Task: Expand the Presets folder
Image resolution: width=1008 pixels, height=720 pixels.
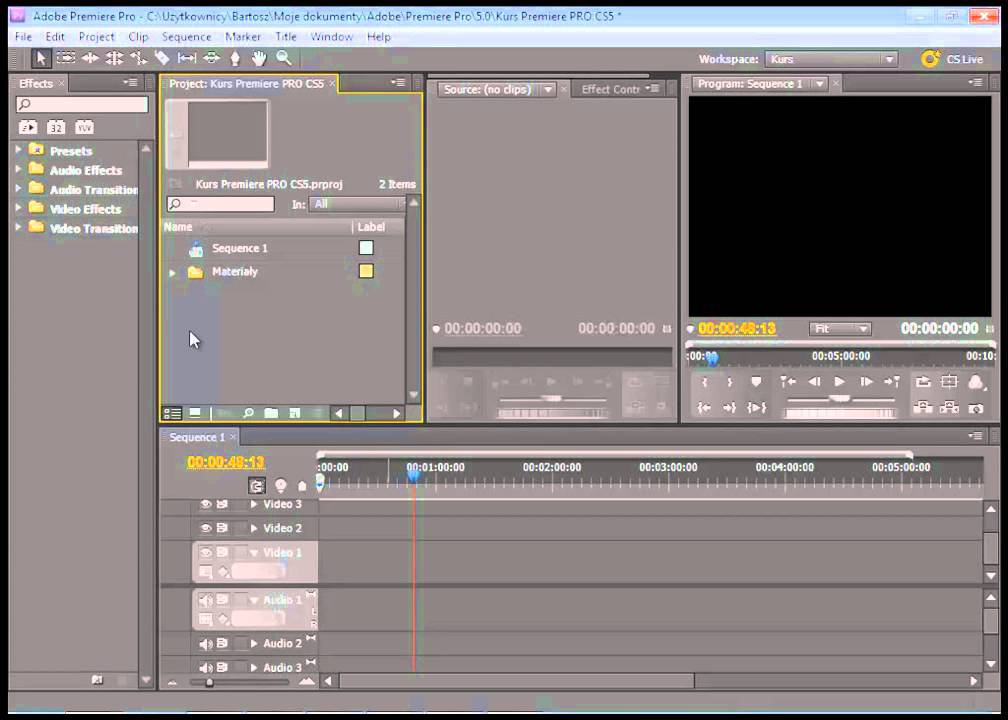Action: [x=18, y=150]
